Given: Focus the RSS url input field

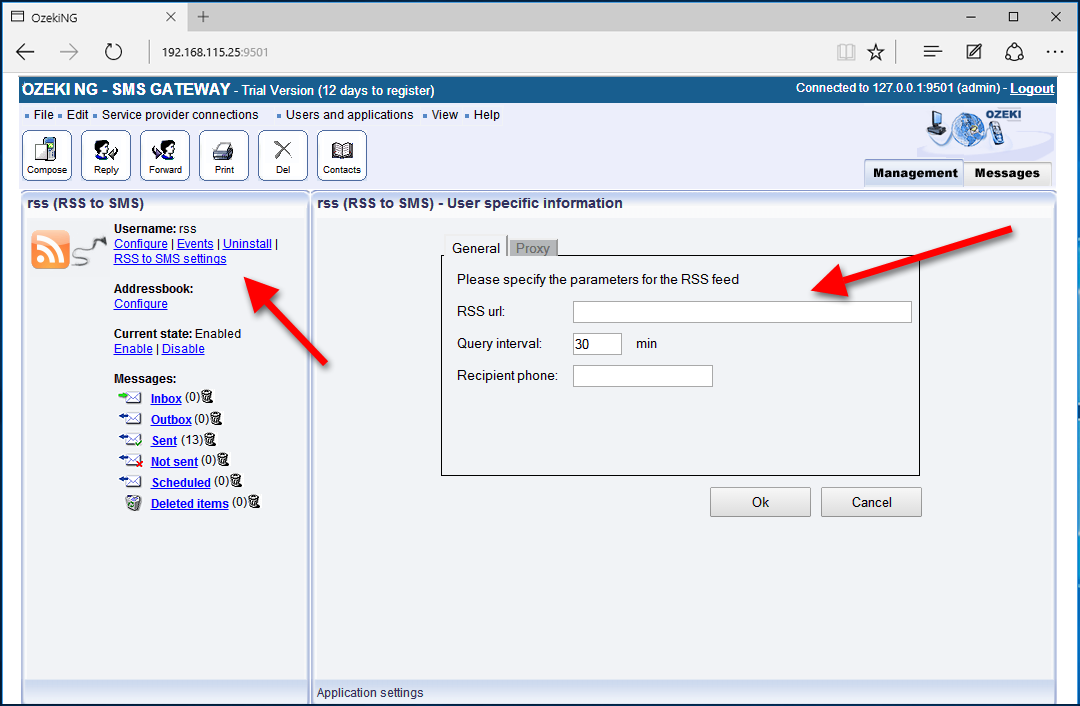Looking at the screenshot, I should pos(742,311).
